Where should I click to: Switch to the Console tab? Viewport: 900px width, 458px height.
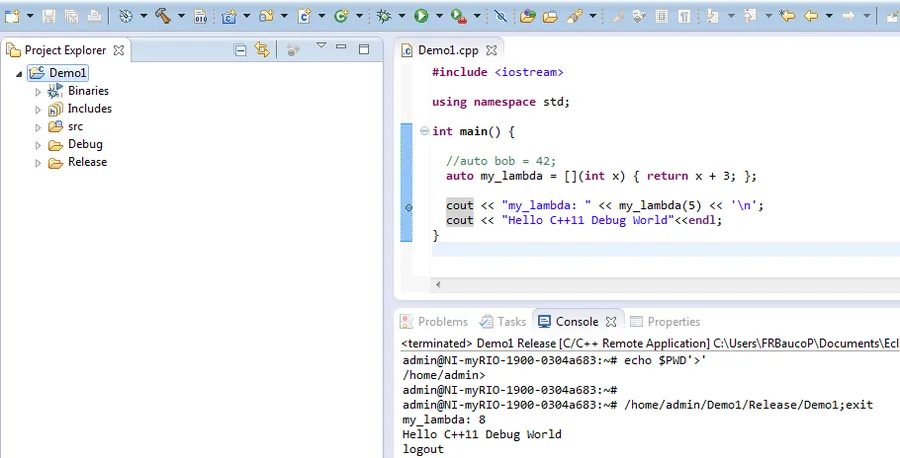tap(577, 321)
